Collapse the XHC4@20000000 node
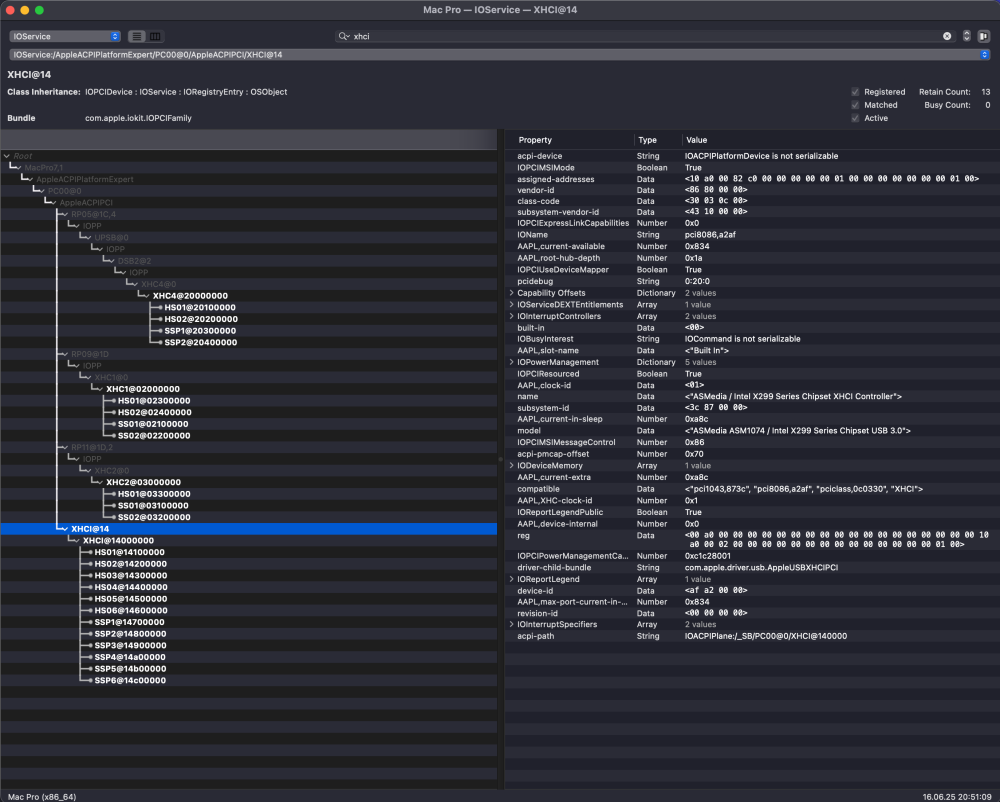Screen dimensions: 1000x802 [x=146, y=296]
